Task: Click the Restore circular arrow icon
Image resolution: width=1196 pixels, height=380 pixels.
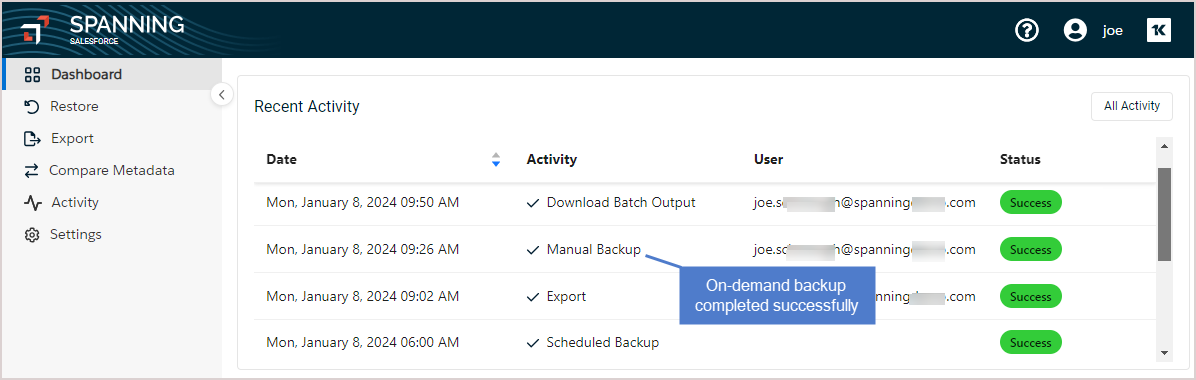Action: [31, 107]
